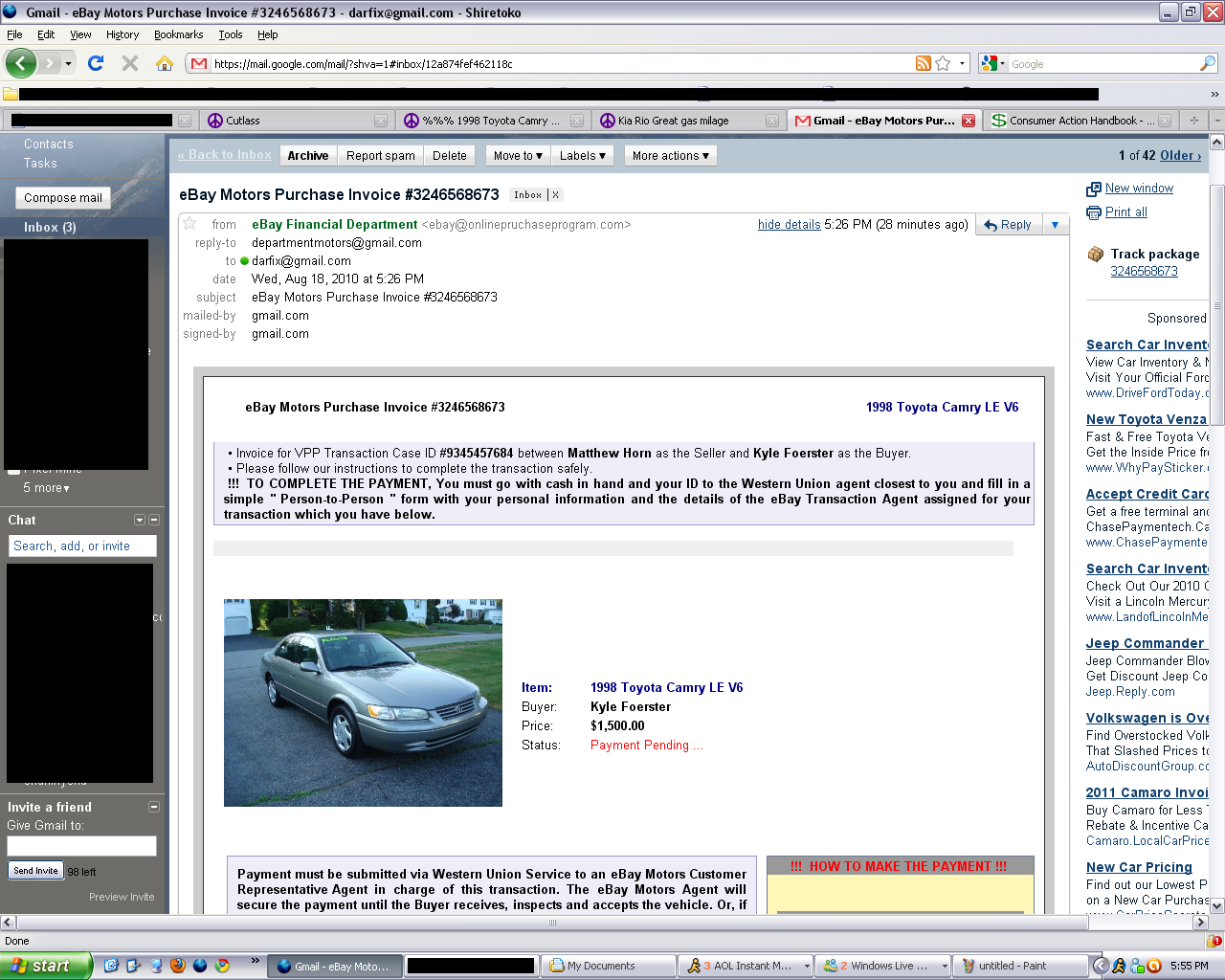The width and height of the screenshot is (1225, 980).
Task: Click the Gmail favicon in address bar
Action: 199,64
